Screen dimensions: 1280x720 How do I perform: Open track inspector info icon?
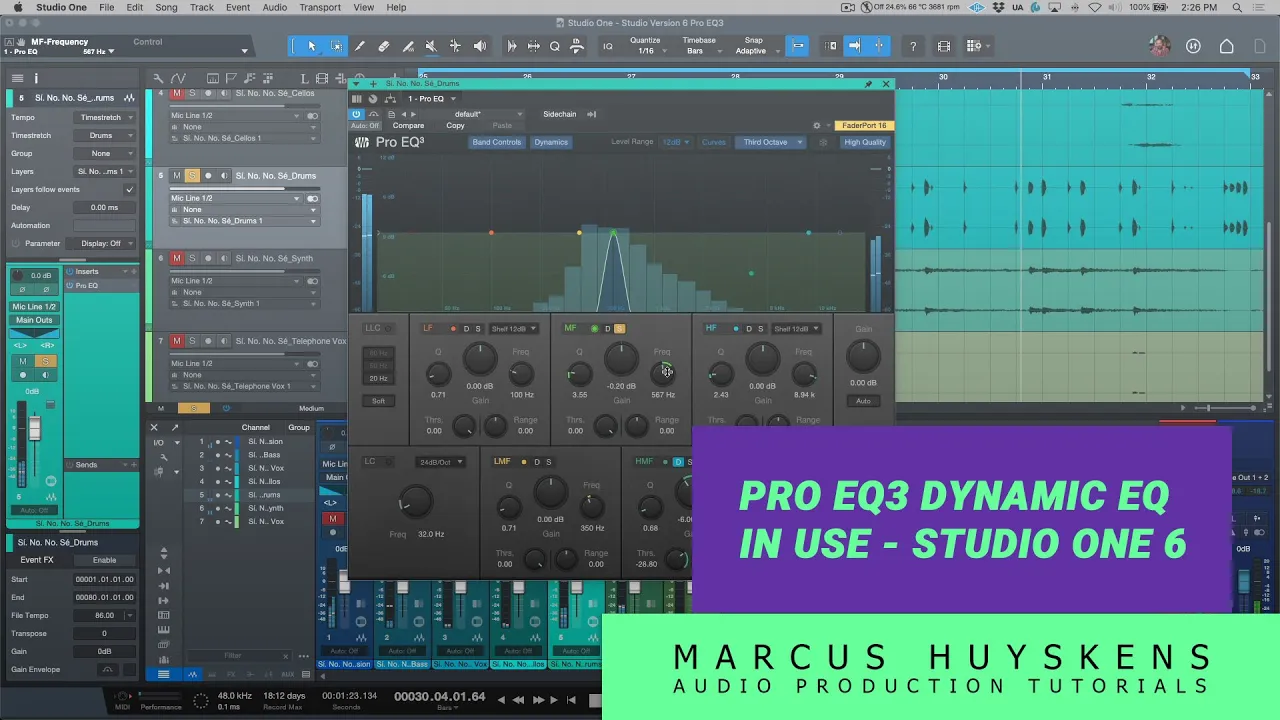click(x=36, y=78)
